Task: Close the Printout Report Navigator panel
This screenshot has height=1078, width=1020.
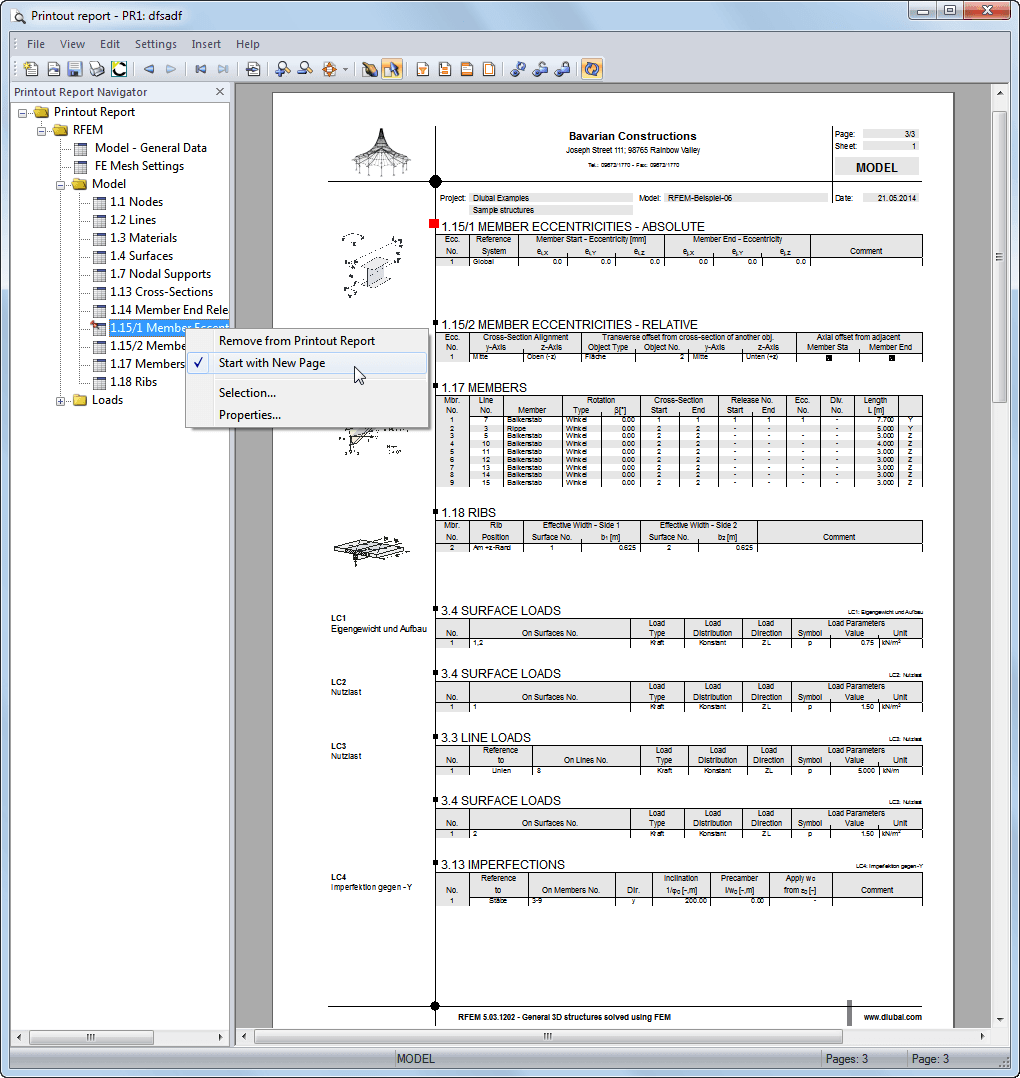Action: tap(220, 91)
